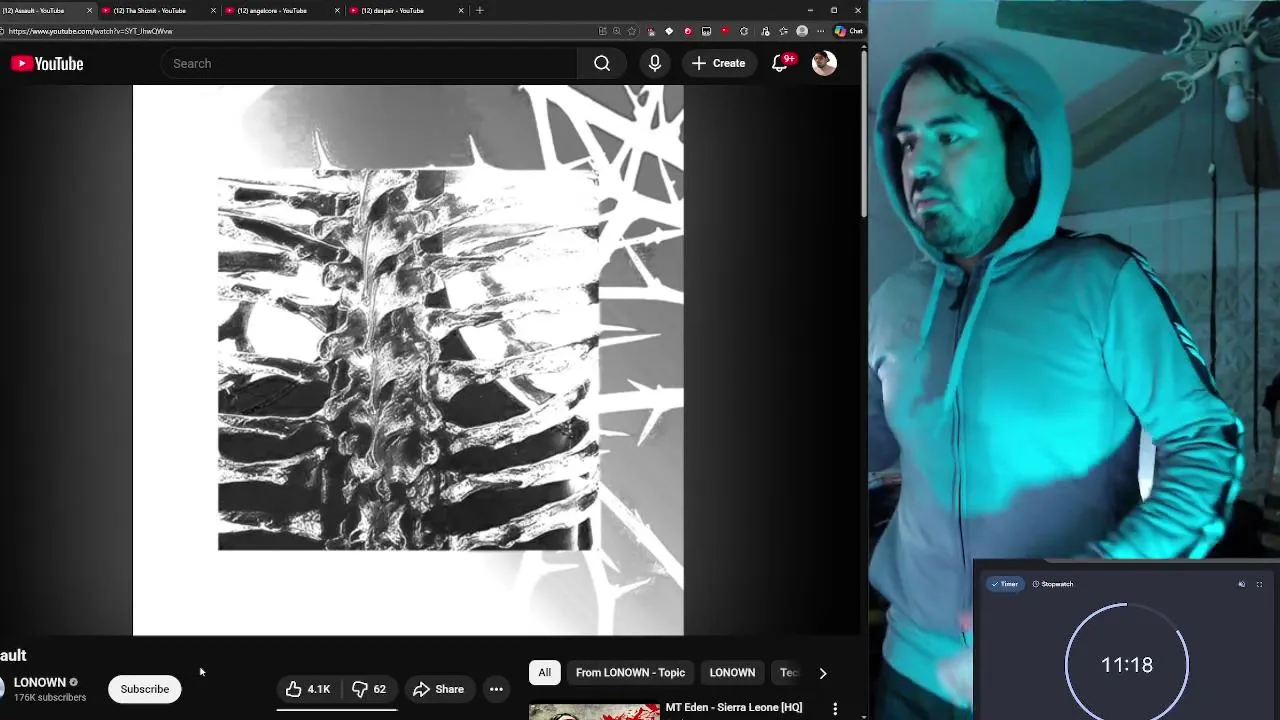Click MT Eden video thumbnail

point(594,712)
